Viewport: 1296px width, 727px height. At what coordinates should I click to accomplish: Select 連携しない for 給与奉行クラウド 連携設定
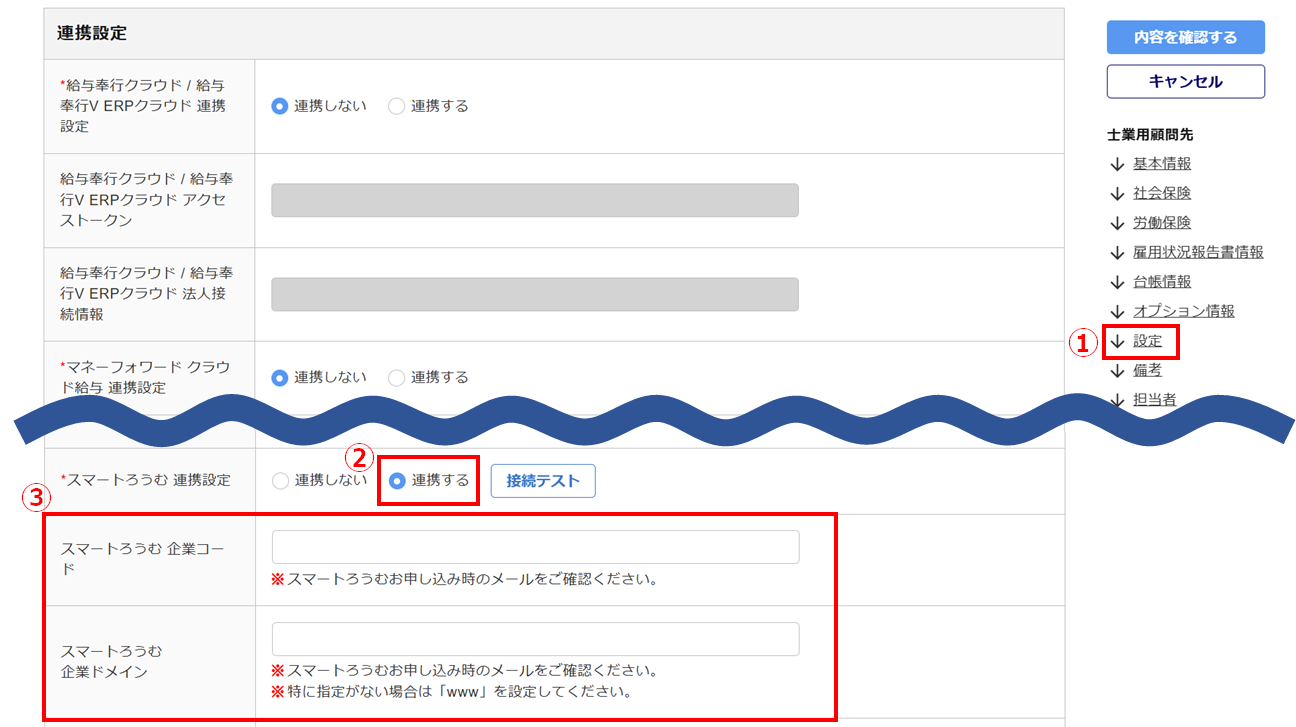[x=280, y=106]
